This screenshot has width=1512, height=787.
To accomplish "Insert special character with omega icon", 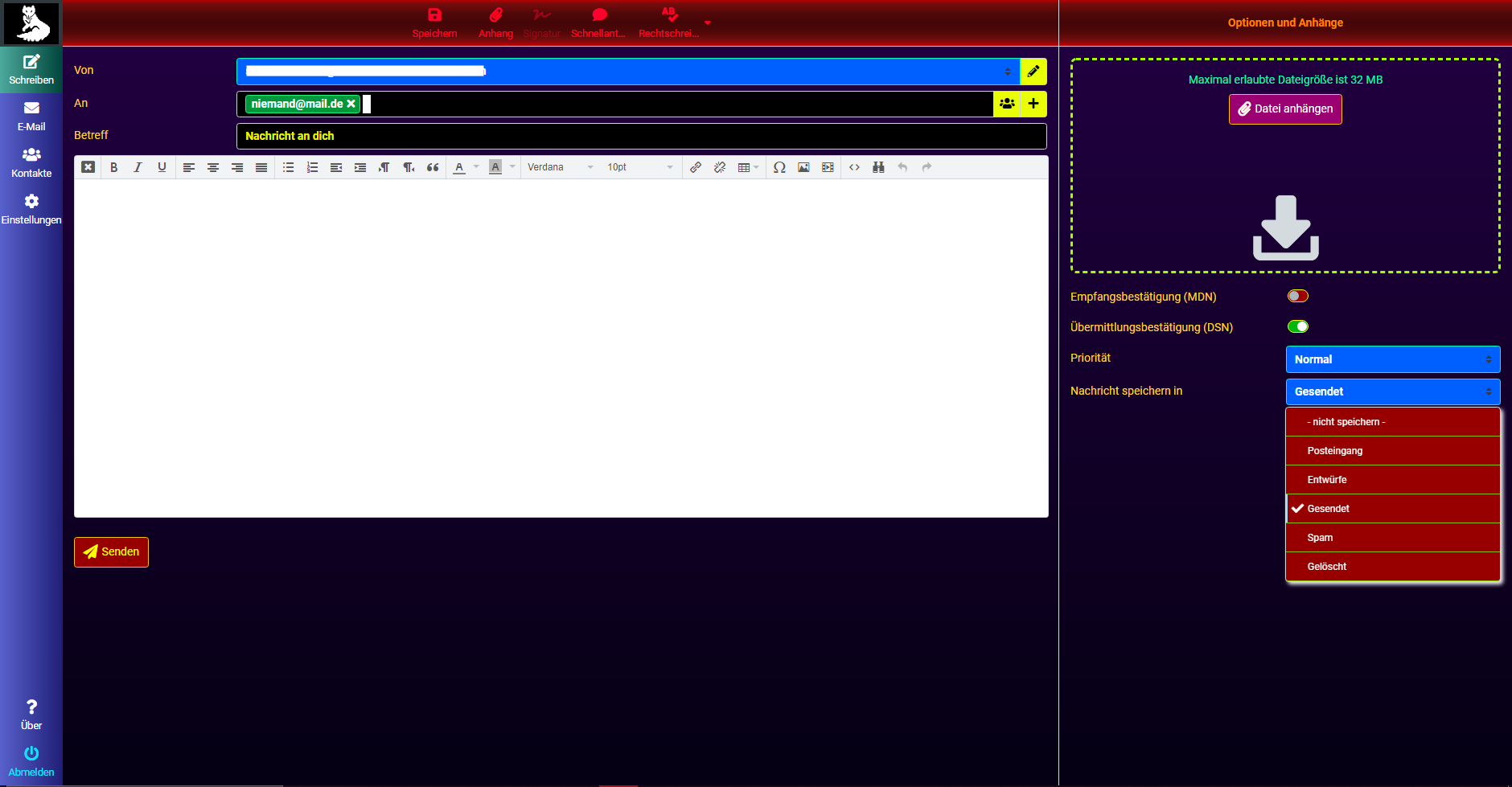I will (x=779, y=167).
